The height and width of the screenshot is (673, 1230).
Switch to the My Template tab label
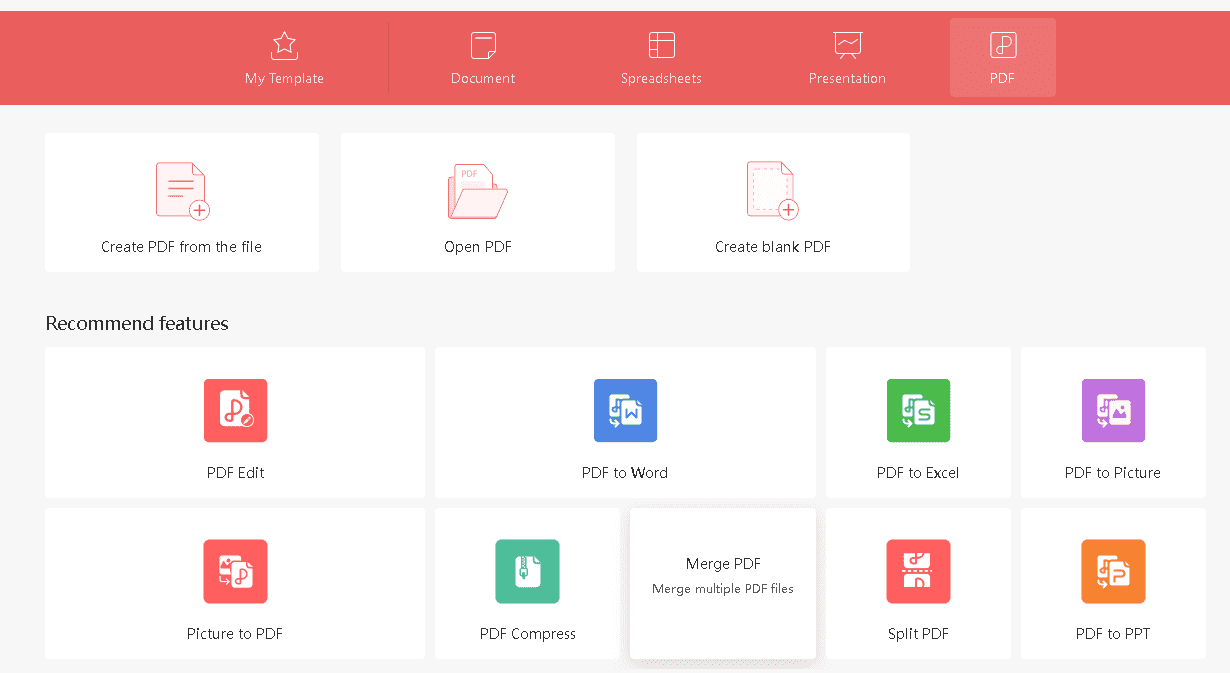coord(284,78)
